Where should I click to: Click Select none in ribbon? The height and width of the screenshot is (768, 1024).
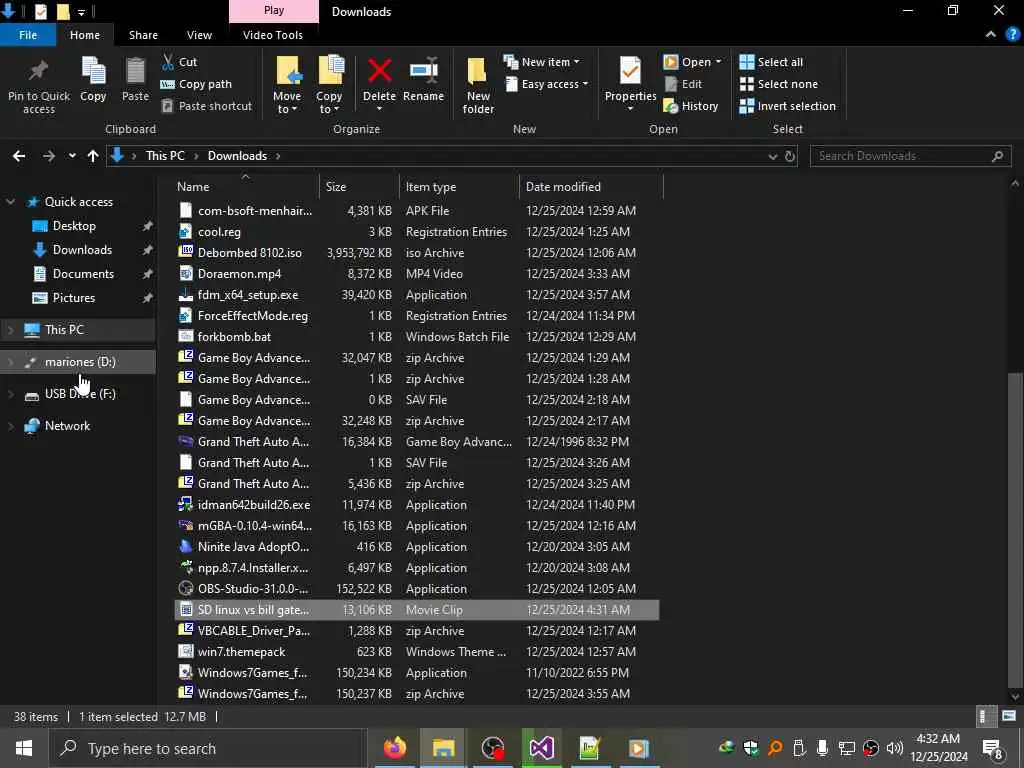click(778, 84)
